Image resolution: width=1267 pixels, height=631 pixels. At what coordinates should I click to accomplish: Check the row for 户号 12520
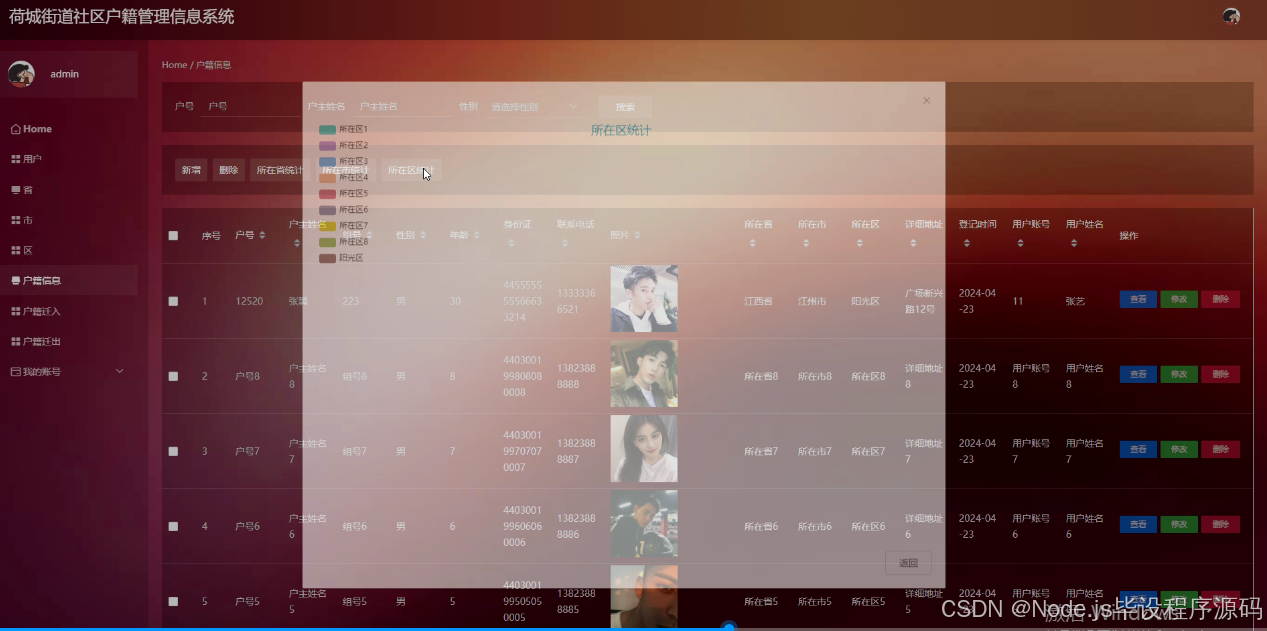(173, 301)
